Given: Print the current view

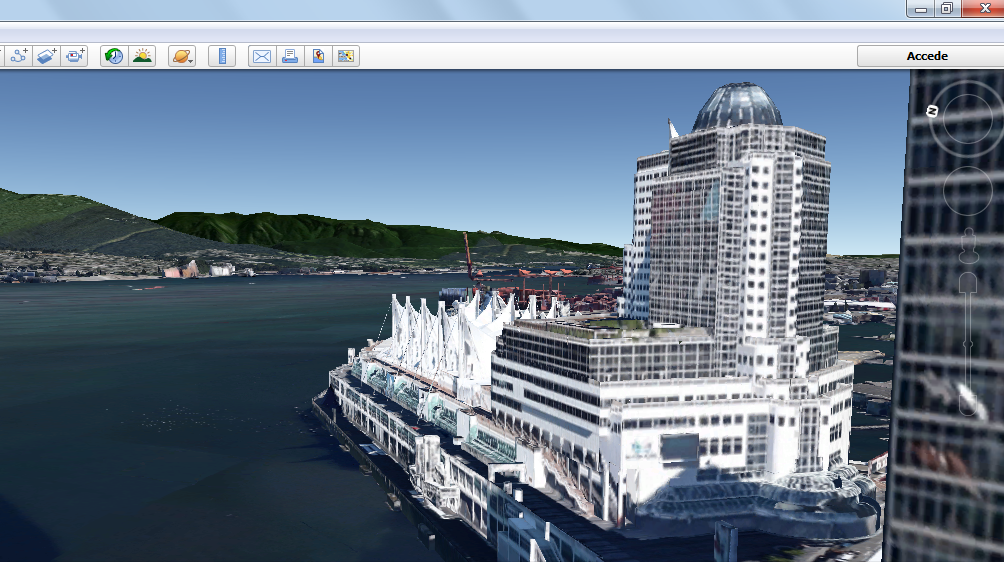Looking at the screenshot, I should click(x=290, y=56).
